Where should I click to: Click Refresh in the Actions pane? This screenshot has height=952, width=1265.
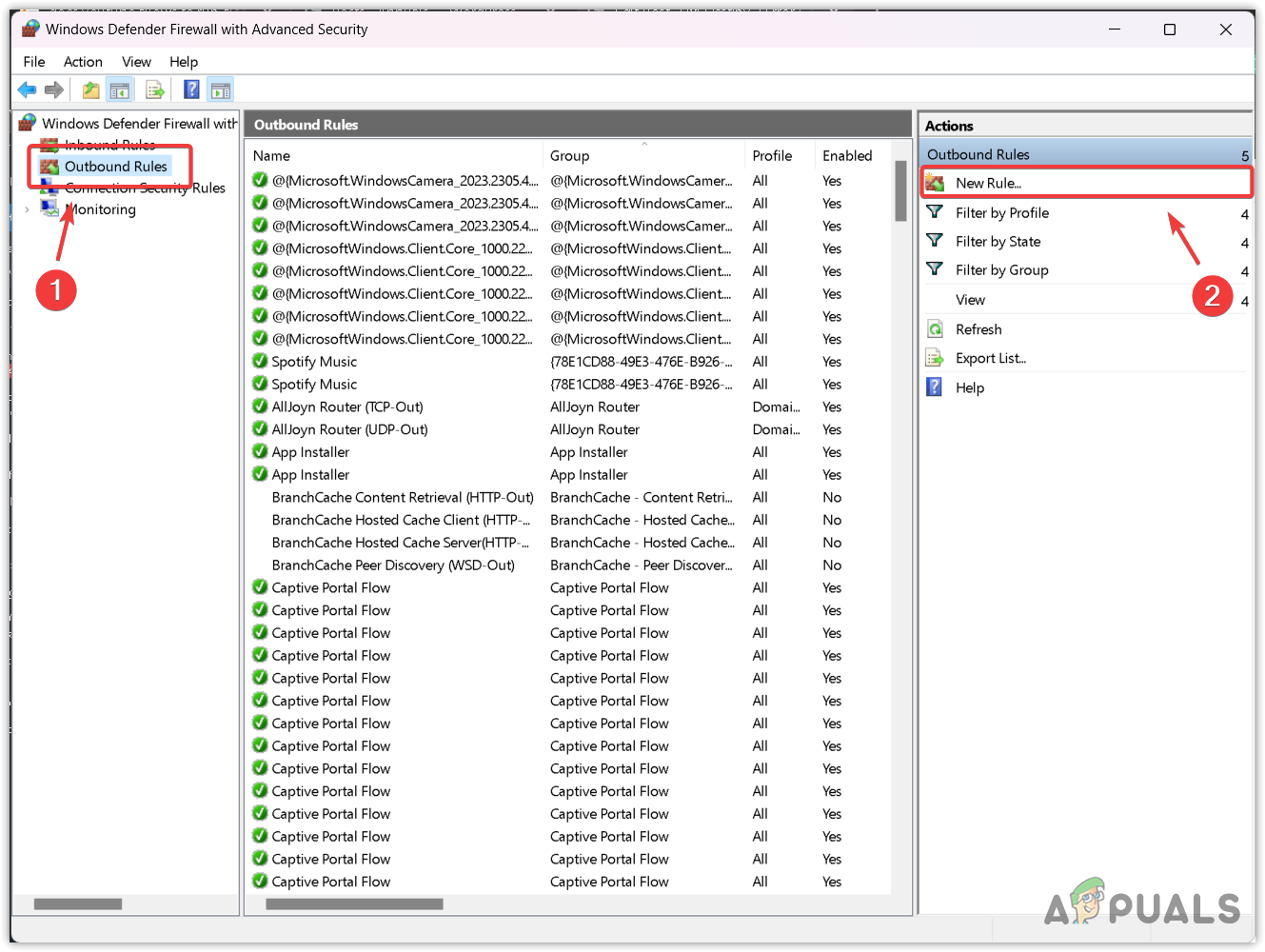978,329
